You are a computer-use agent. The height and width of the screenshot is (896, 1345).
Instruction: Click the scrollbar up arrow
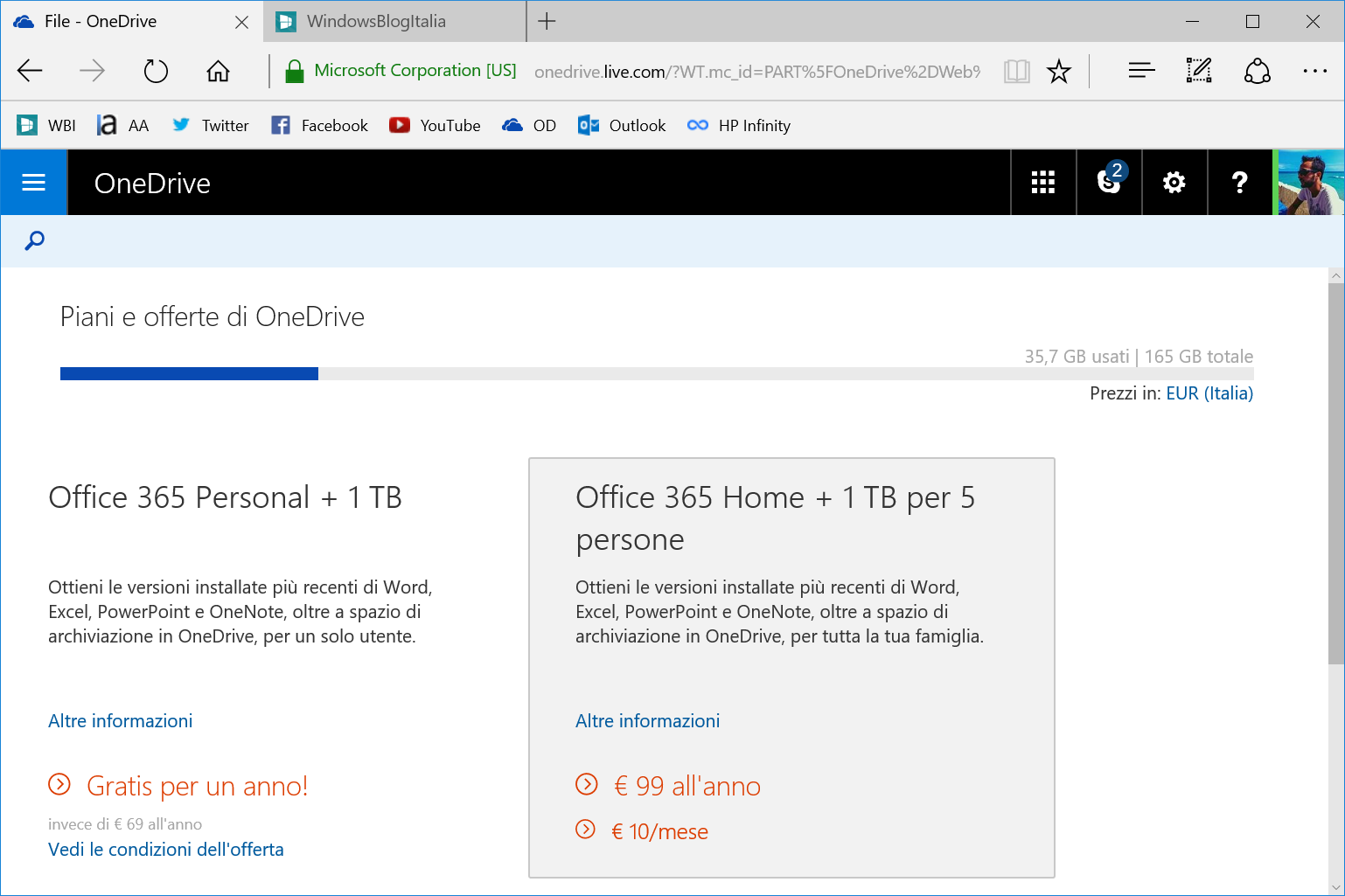click(1336, 275)
